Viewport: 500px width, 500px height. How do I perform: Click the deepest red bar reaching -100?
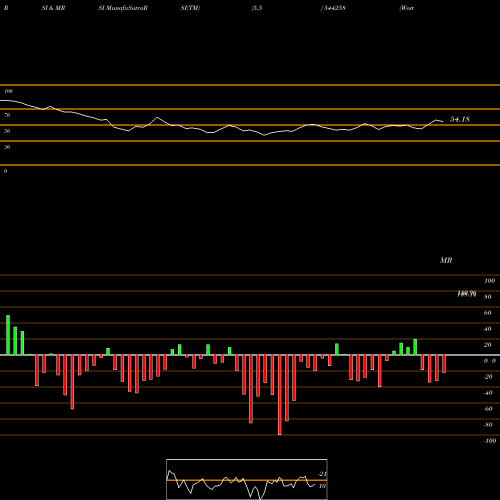tap(280, 395)
